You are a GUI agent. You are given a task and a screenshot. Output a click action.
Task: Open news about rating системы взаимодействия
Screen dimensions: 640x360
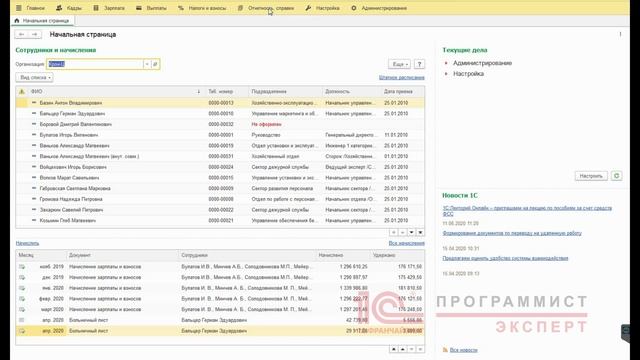pyautogui.click(x=505, y=258)
